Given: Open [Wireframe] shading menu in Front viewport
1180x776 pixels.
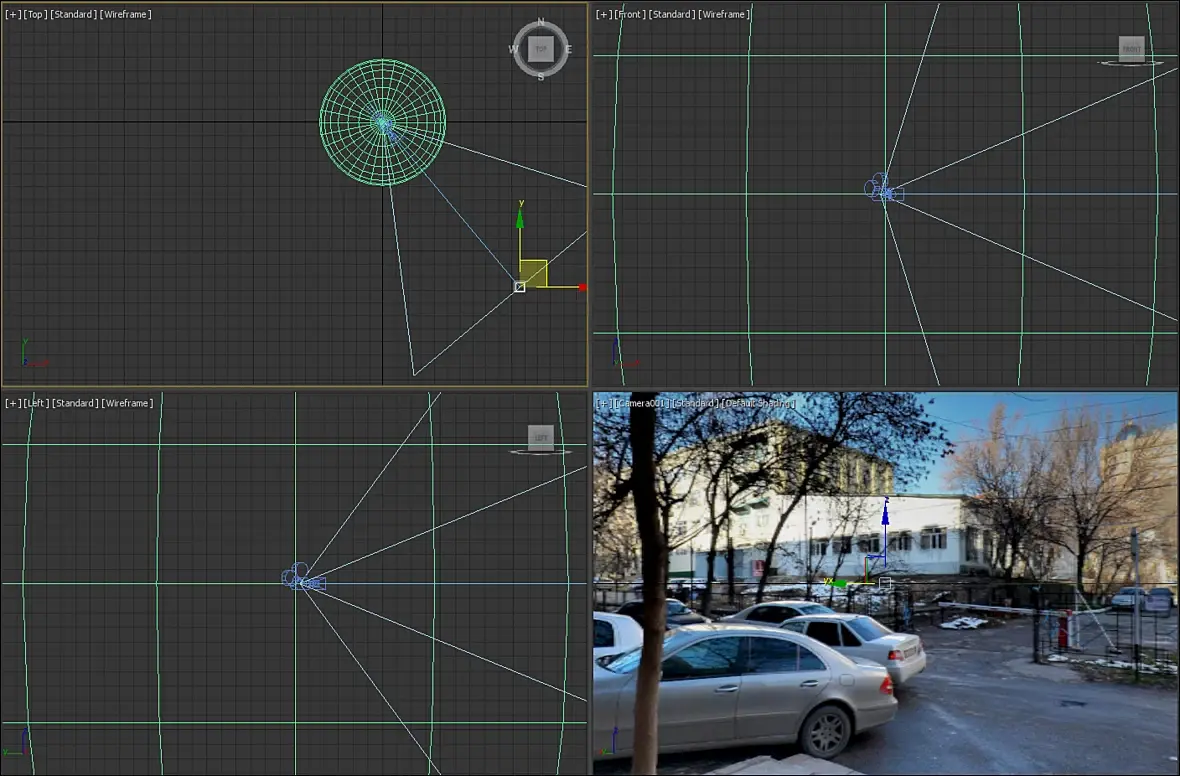Looking at the screenshot, I should click(x=724, y=15).
